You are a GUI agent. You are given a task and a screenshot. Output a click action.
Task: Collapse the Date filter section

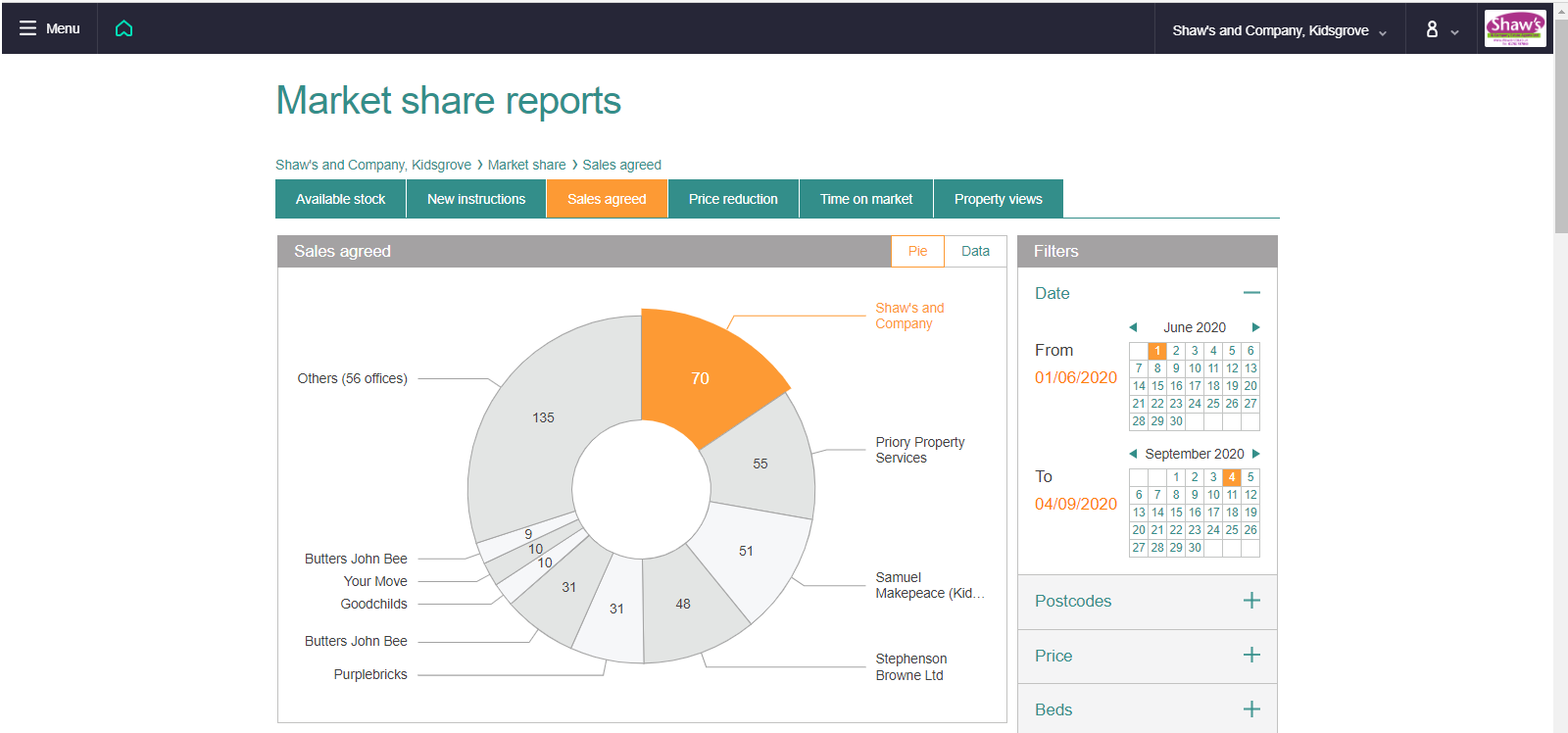pyautogui.click(x=1251, y=293)
